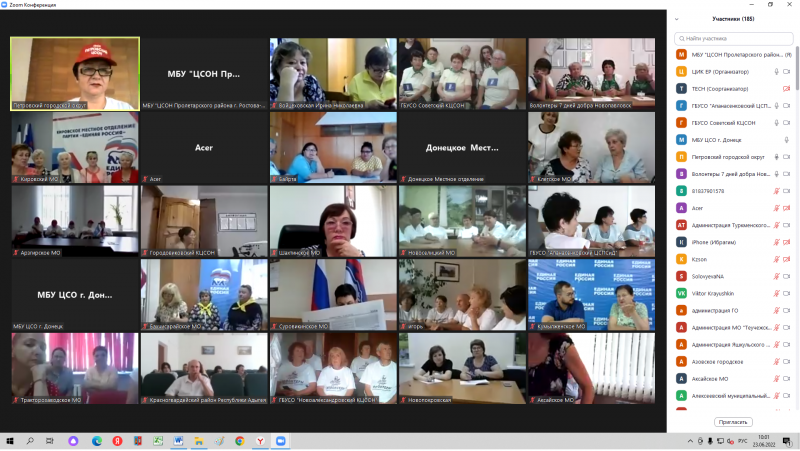Open Google Chrome from the taskbar
The height and width of the screenshot is (451, 800).
coord(239,440)
